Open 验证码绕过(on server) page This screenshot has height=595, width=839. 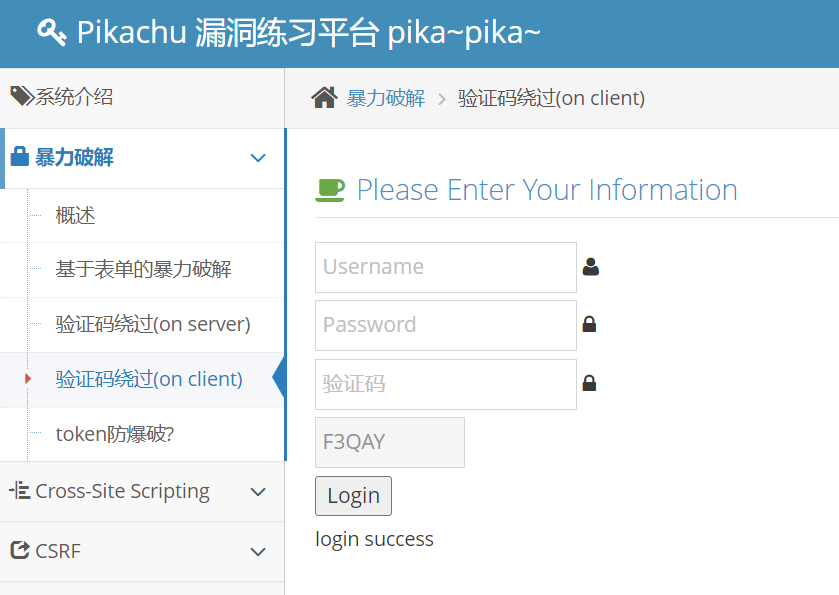[x=153, y=324]
